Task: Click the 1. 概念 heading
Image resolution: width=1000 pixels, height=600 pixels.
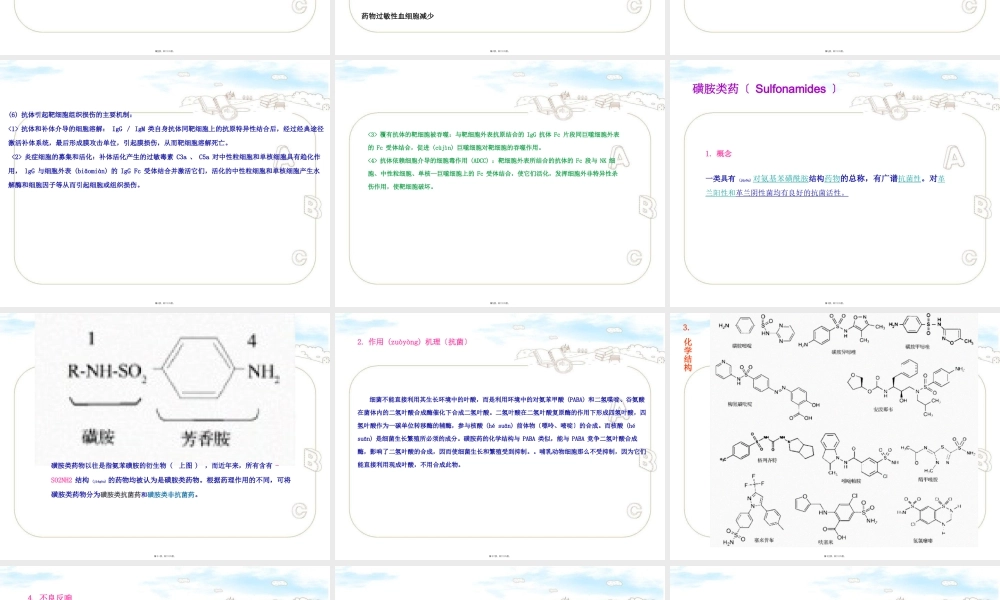Action: point(719,154)
